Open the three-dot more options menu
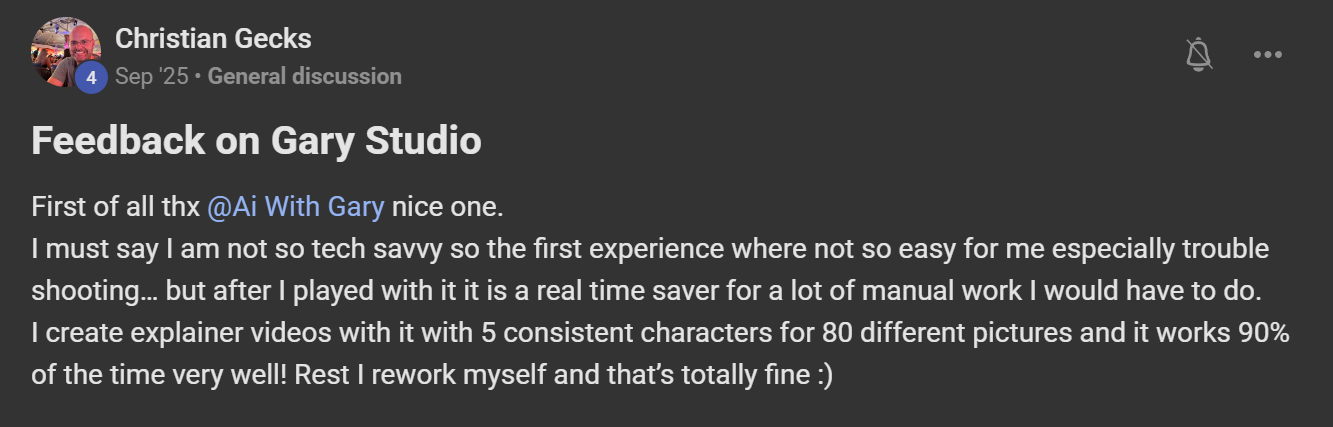The width and height of the screenshot is (1333, 427). pos(1267,55)
